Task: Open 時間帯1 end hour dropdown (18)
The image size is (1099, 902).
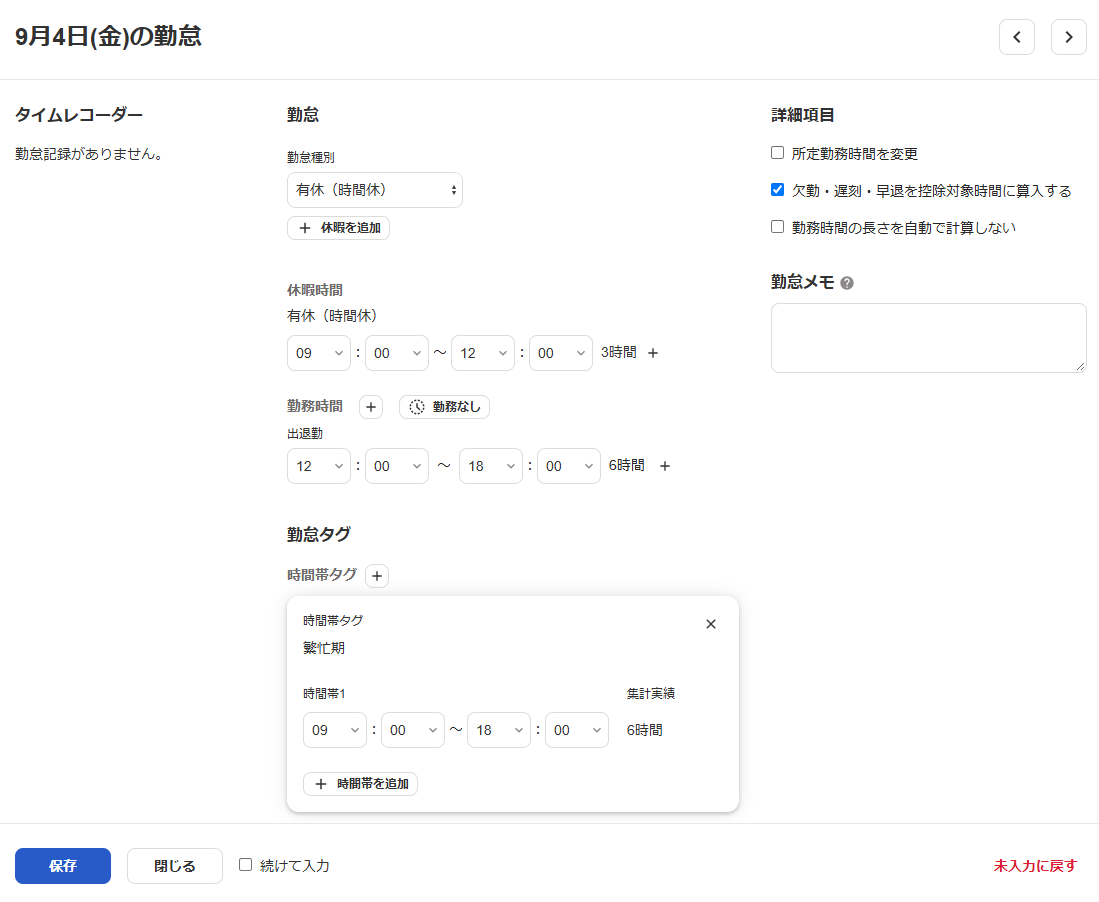Action: pyautogui.click(x=499, y=730)
